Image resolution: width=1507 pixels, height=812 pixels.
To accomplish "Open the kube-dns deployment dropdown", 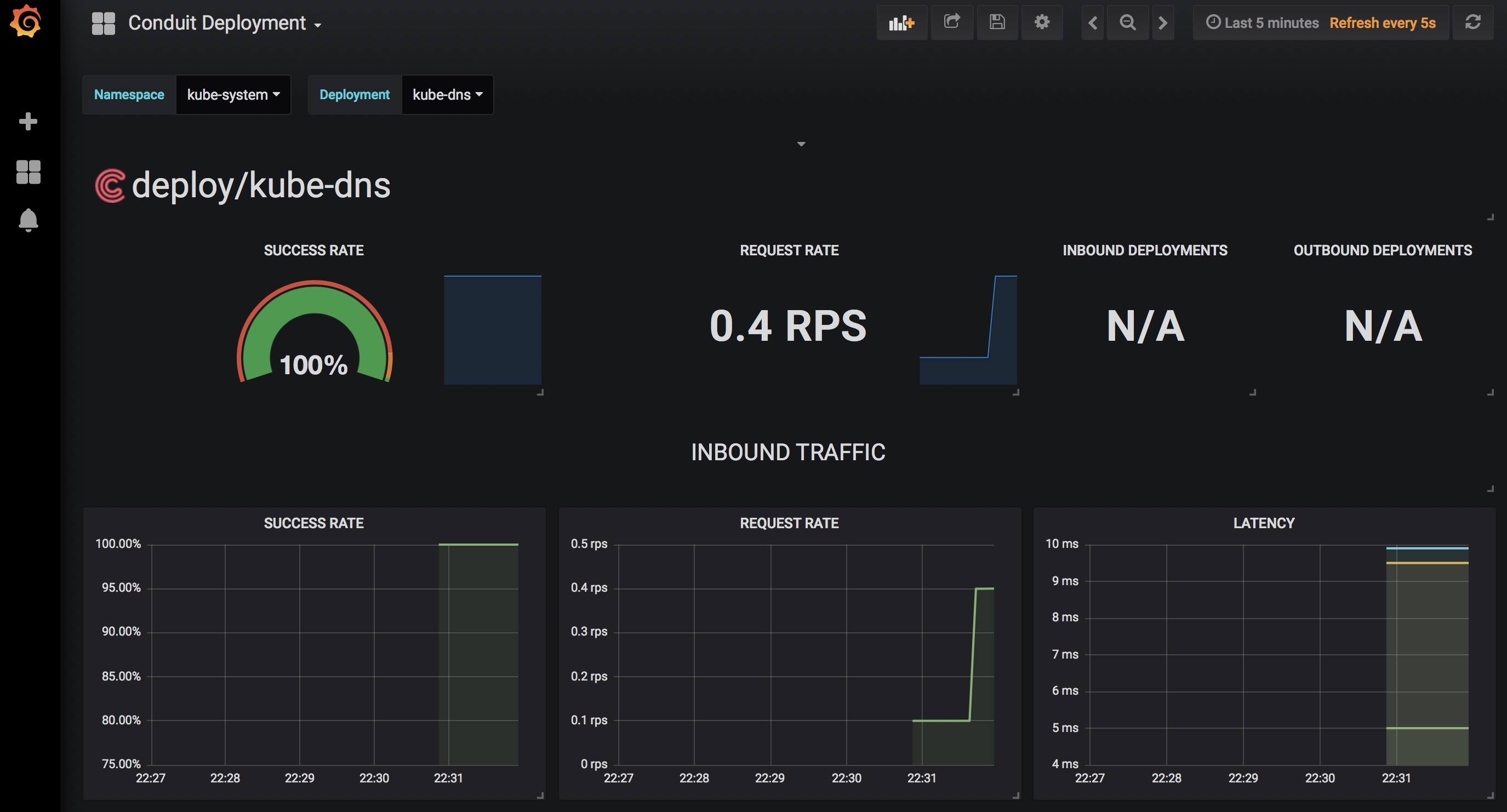I will pyautogui.click(x=447, y=95).
